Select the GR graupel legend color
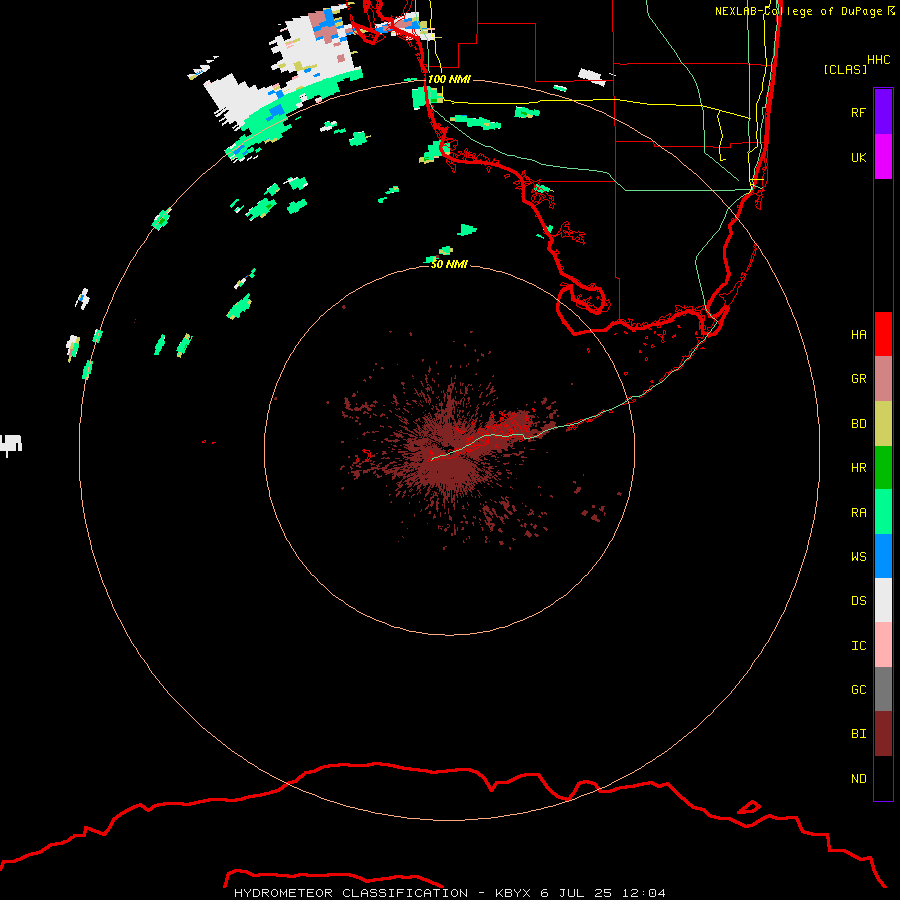The image size is (900, 900). pyautogui.click(x=883, y=379)
